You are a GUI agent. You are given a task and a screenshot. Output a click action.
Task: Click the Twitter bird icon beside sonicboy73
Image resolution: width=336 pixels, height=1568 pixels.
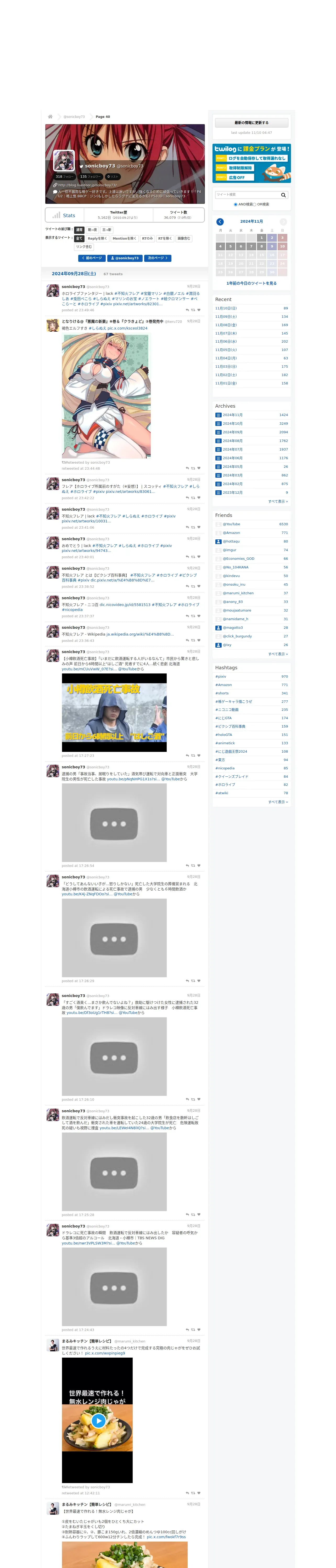coord(81,166)
